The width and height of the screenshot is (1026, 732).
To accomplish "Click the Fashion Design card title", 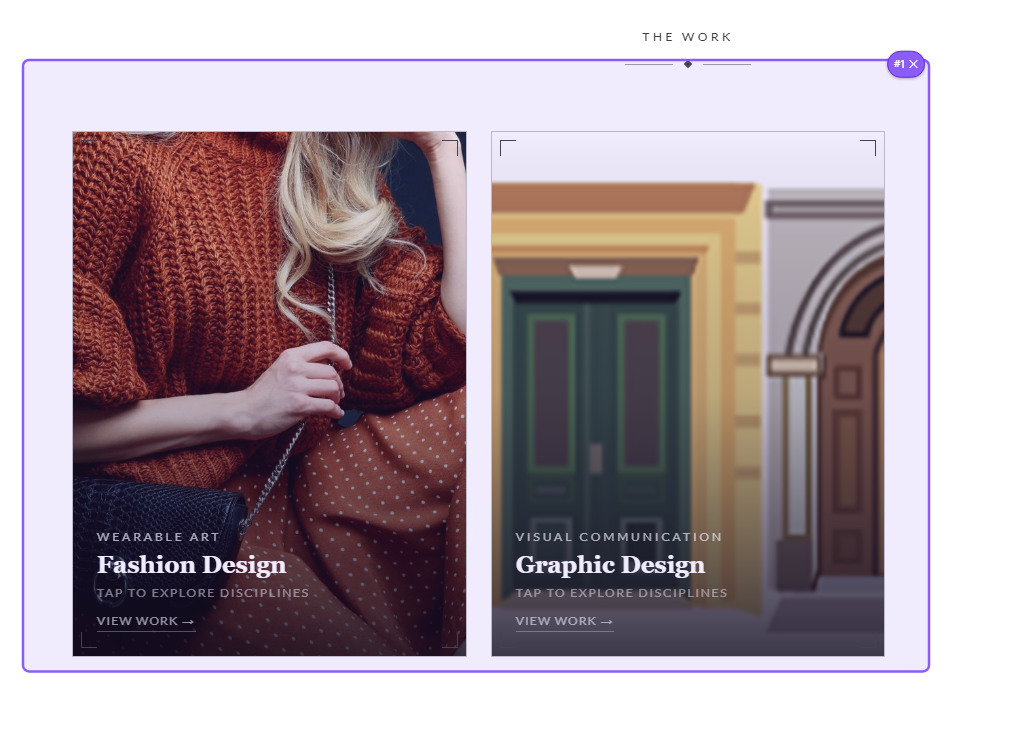I will (x=191, y=565).
